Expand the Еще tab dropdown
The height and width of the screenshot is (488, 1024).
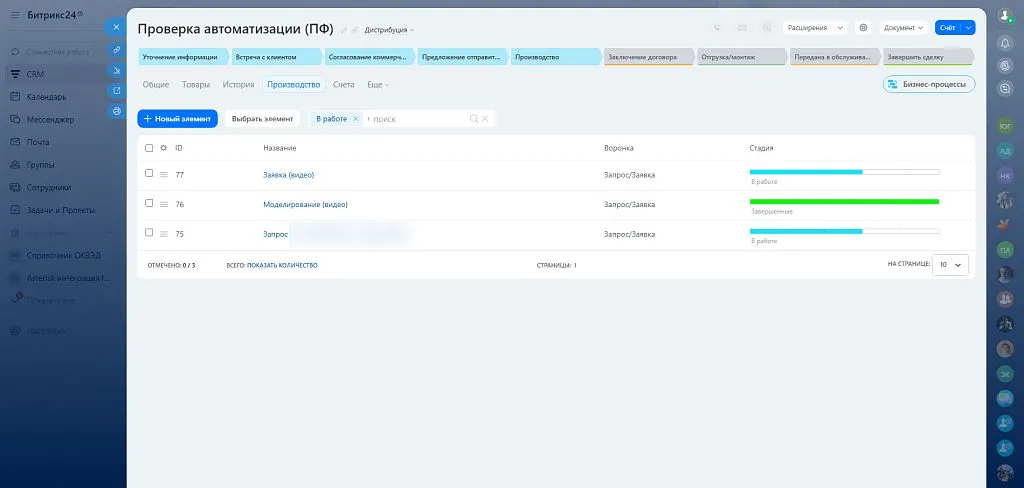(378, 84)
